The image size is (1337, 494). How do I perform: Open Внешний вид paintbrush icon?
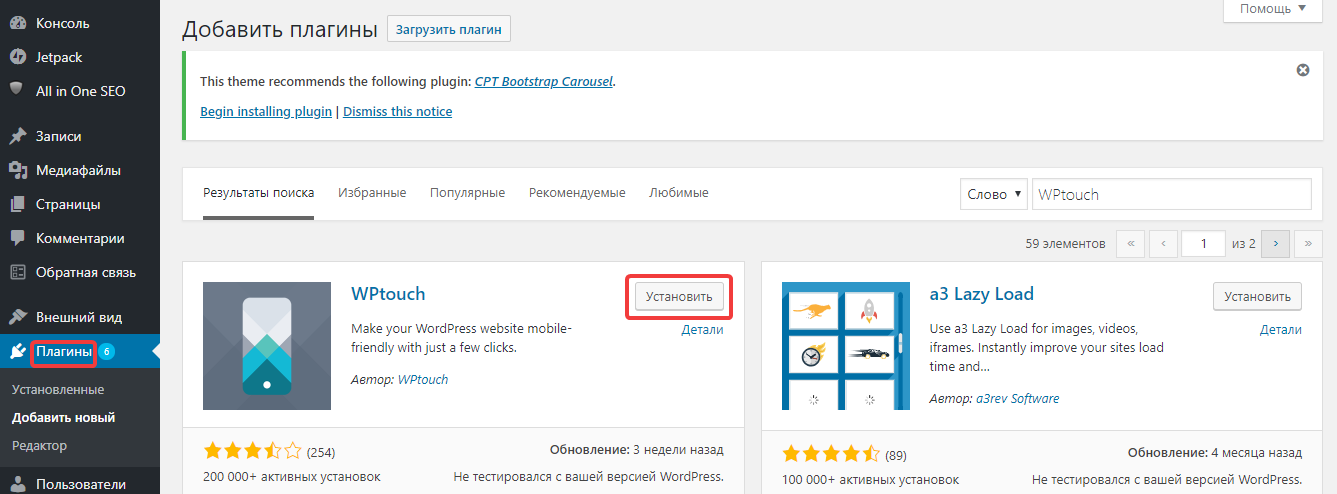coord(17,317)
